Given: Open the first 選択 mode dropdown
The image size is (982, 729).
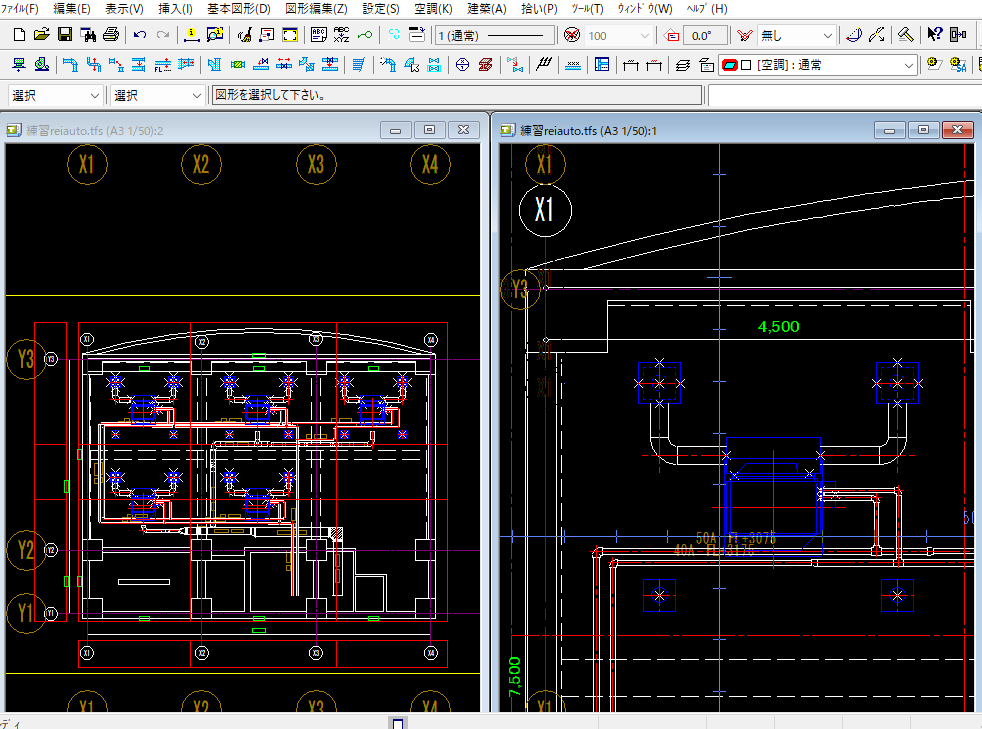Looking at the screenshot, I should [95, 96].
